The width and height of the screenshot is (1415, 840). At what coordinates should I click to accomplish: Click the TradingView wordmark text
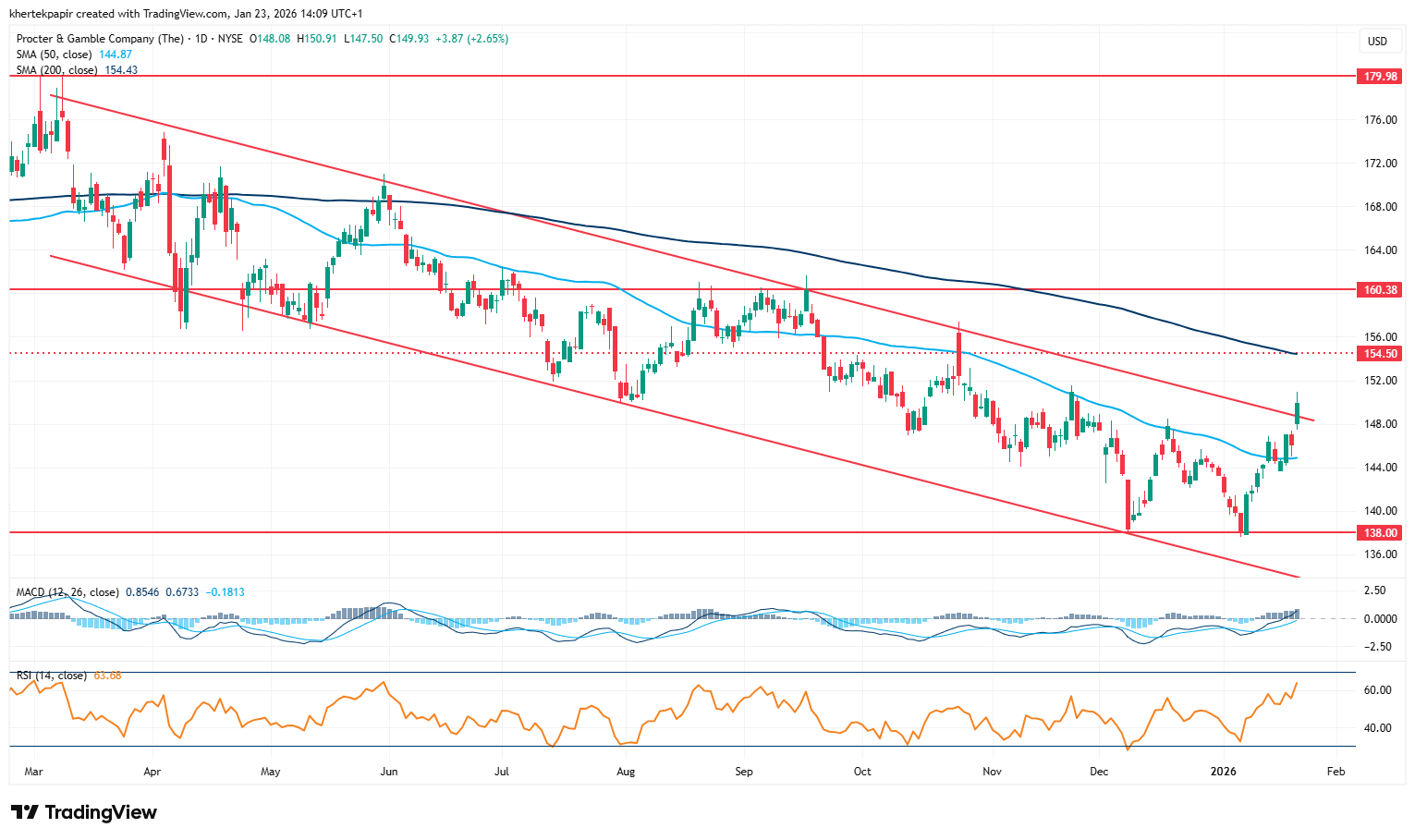101,812
